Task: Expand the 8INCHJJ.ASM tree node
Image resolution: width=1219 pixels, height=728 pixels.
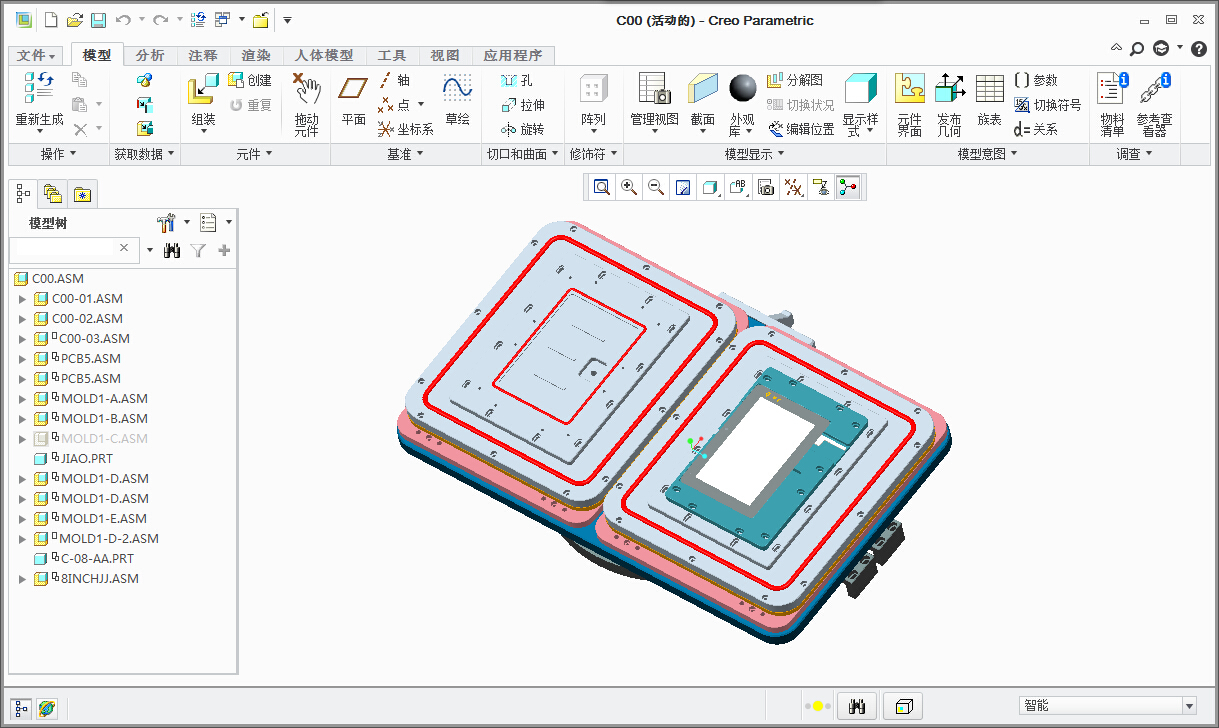Action: click(x=23, y=579)
